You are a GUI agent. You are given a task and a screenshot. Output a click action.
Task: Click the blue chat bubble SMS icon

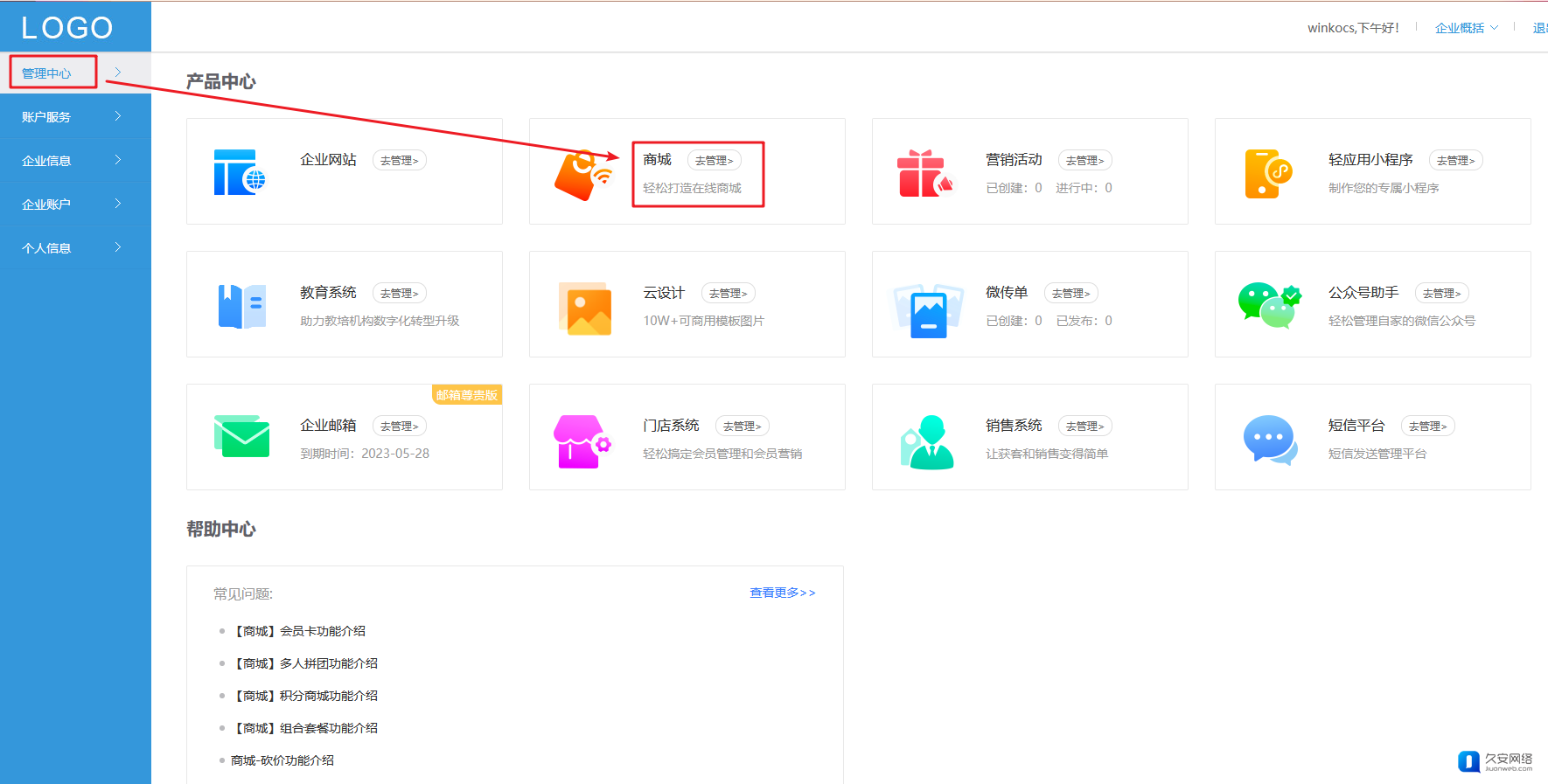1269,440
